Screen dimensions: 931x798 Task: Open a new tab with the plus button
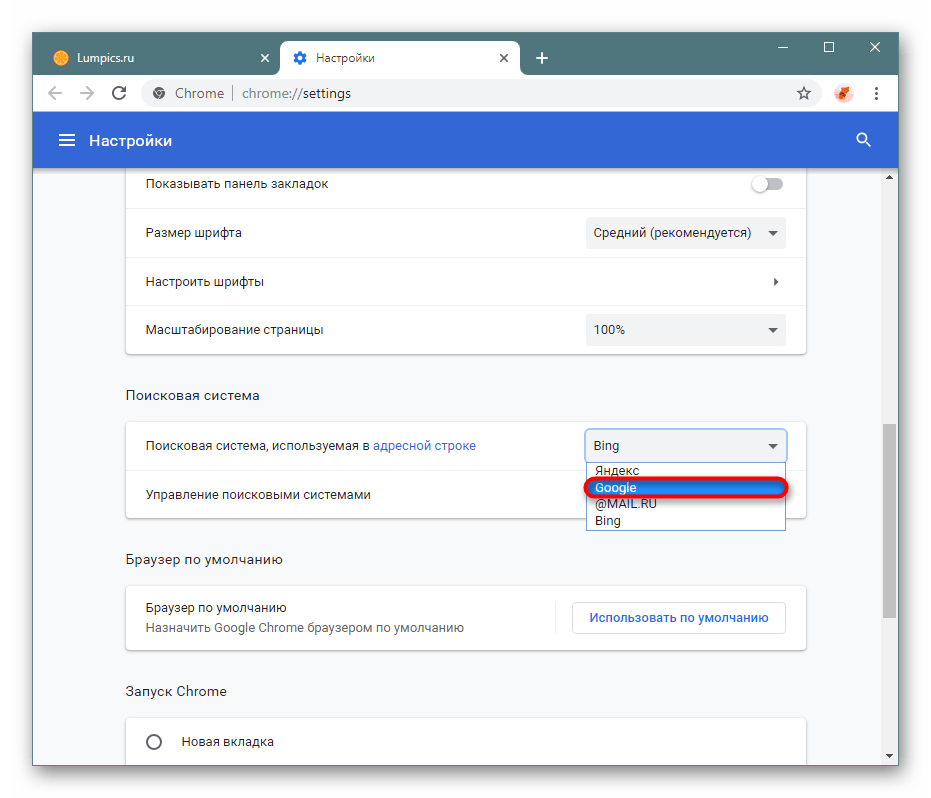(542, 58)
